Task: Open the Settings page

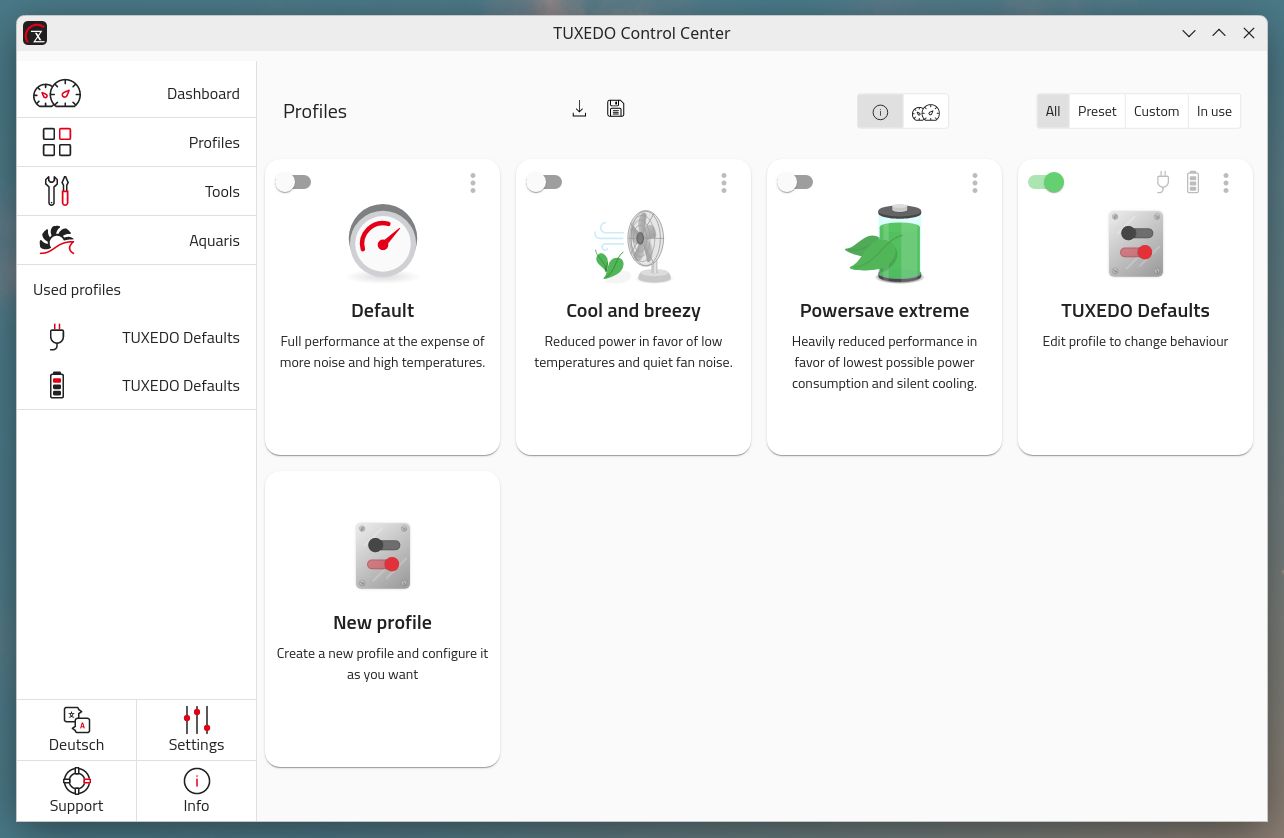Action: pyautogui.click(x=196, y=730)
